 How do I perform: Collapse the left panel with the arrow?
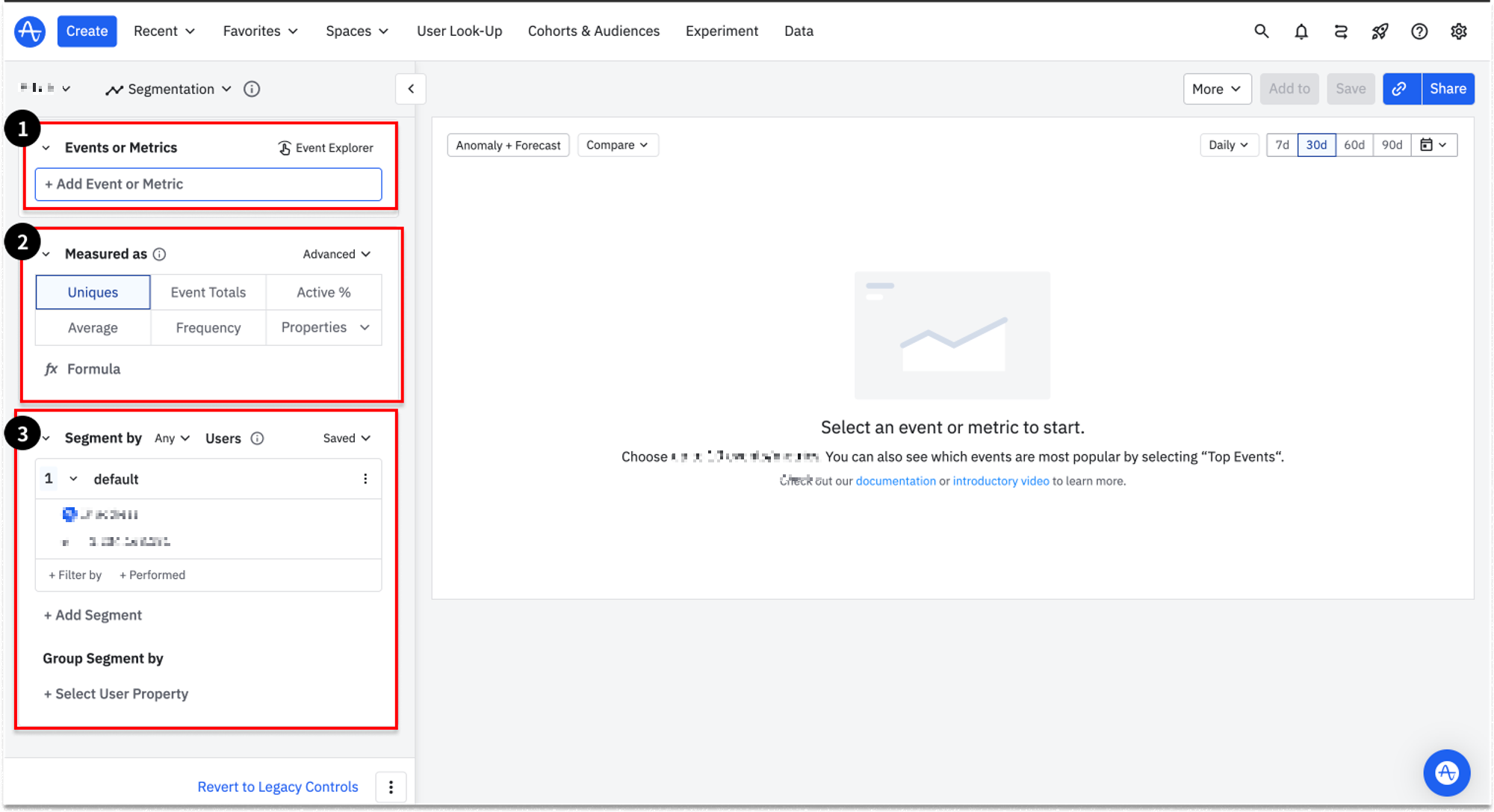click(411, 89)
